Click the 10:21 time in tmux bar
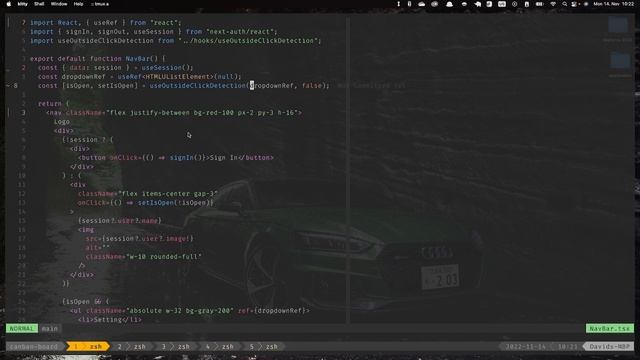The height and width of the screenshot is (360, 640). click(x=568, y=347)
